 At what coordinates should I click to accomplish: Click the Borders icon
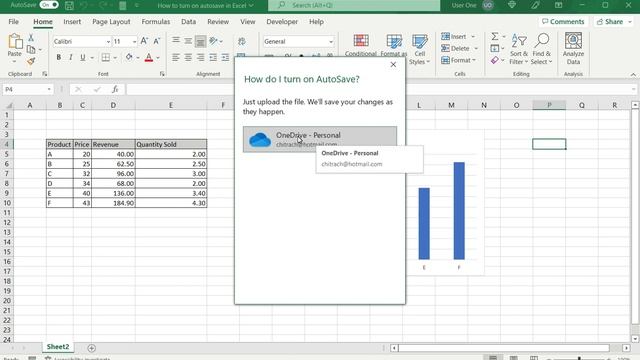(106, 58)
